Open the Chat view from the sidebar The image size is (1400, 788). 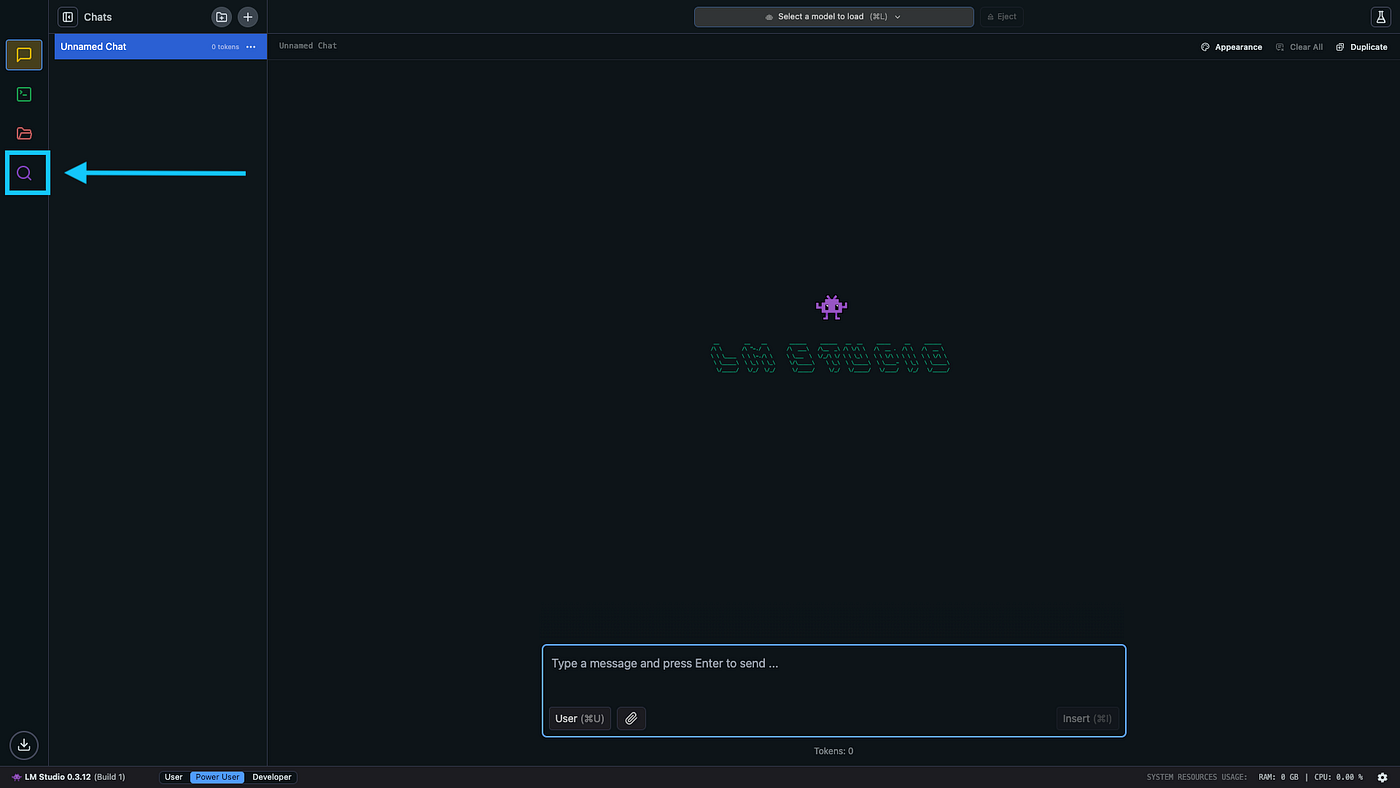(x=24, y=55)
